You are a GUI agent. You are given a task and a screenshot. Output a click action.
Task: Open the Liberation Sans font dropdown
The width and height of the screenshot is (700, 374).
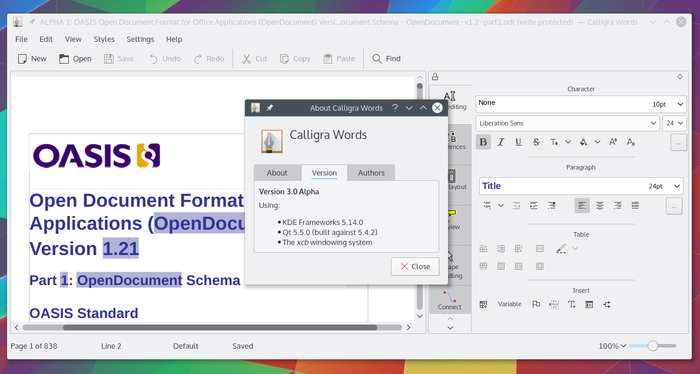pyautogui.click(x=567, y=123)
